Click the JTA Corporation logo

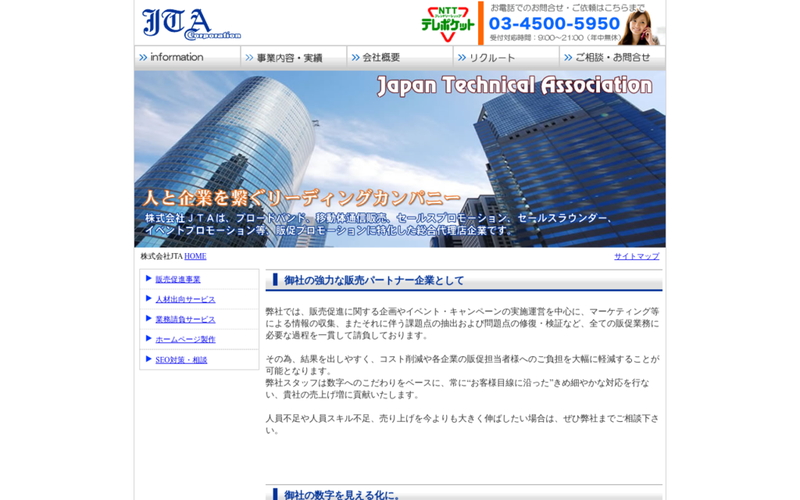191,23
